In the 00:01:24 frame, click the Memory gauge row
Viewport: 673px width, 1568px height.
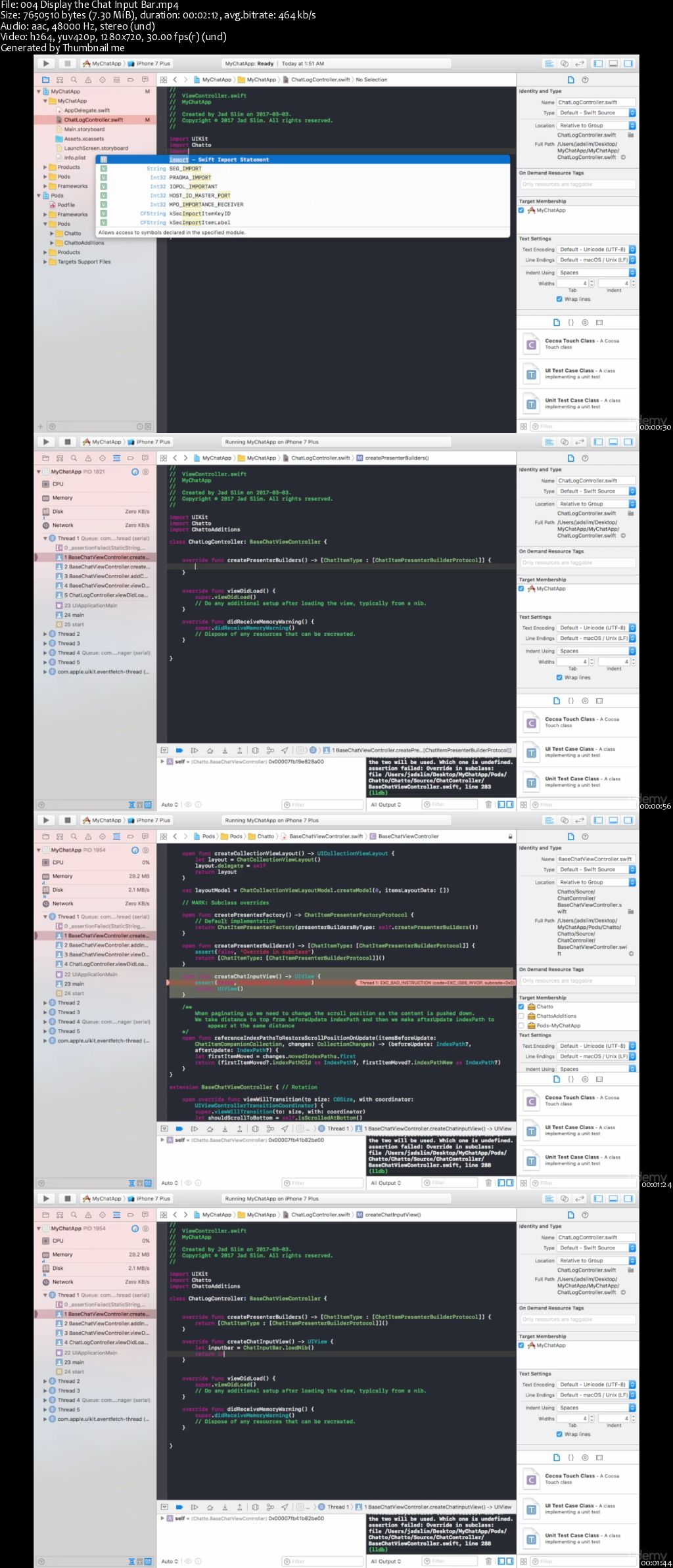click(95, 876)
